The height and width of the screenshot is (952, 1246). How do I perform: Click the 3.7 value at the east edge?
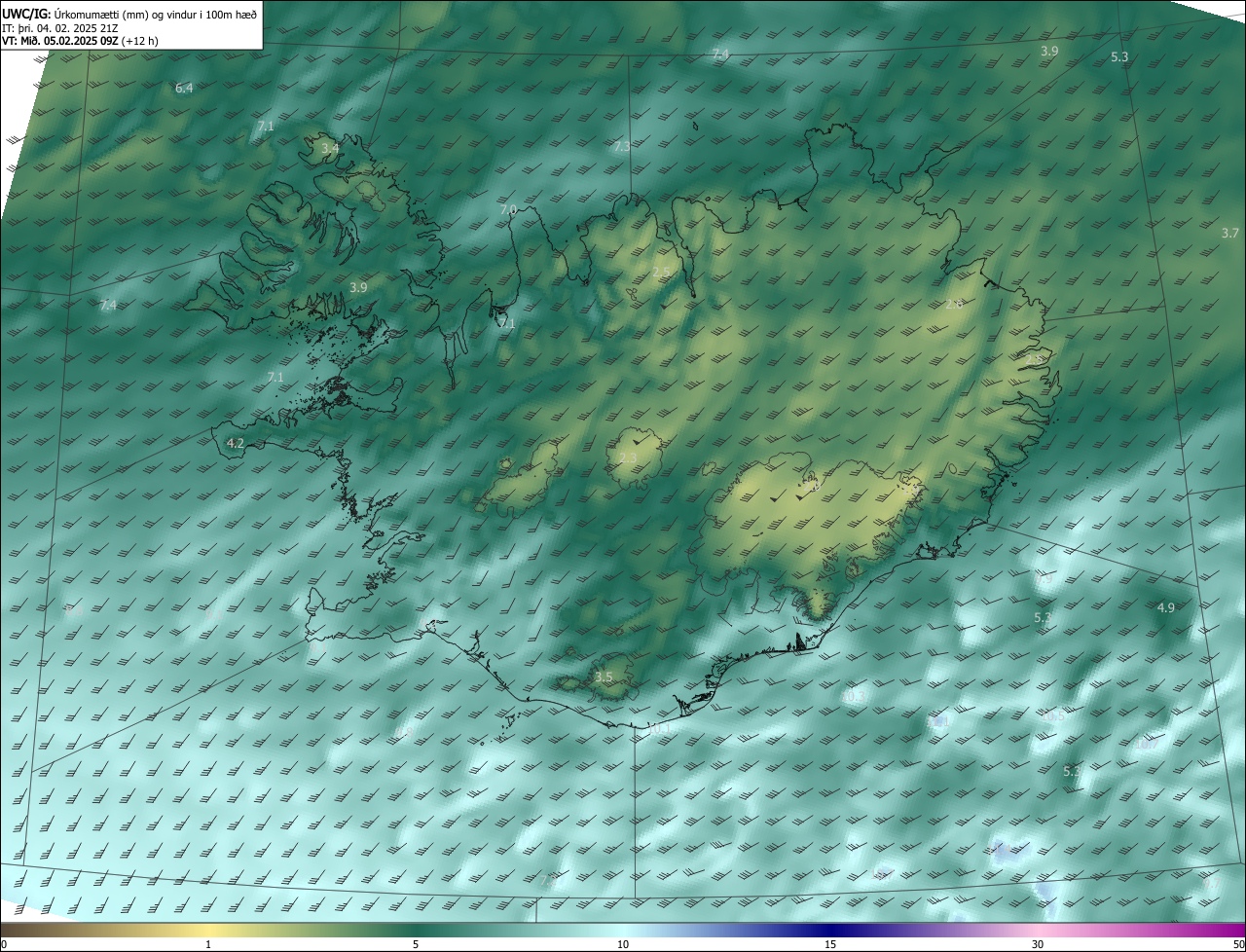click(1229, 234)
